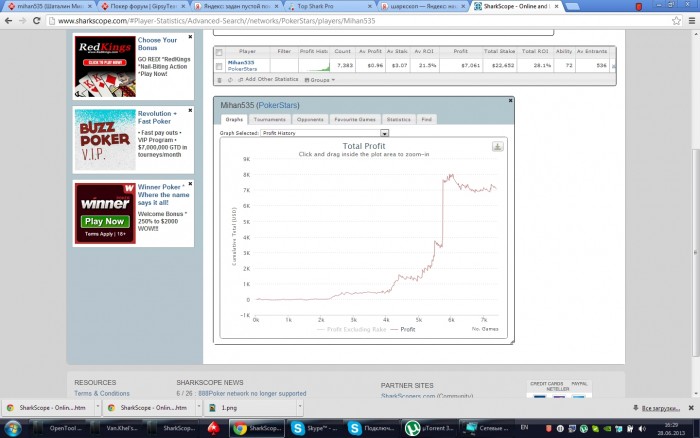
Task: Open the Opponents tab
Action: (310, 120)
